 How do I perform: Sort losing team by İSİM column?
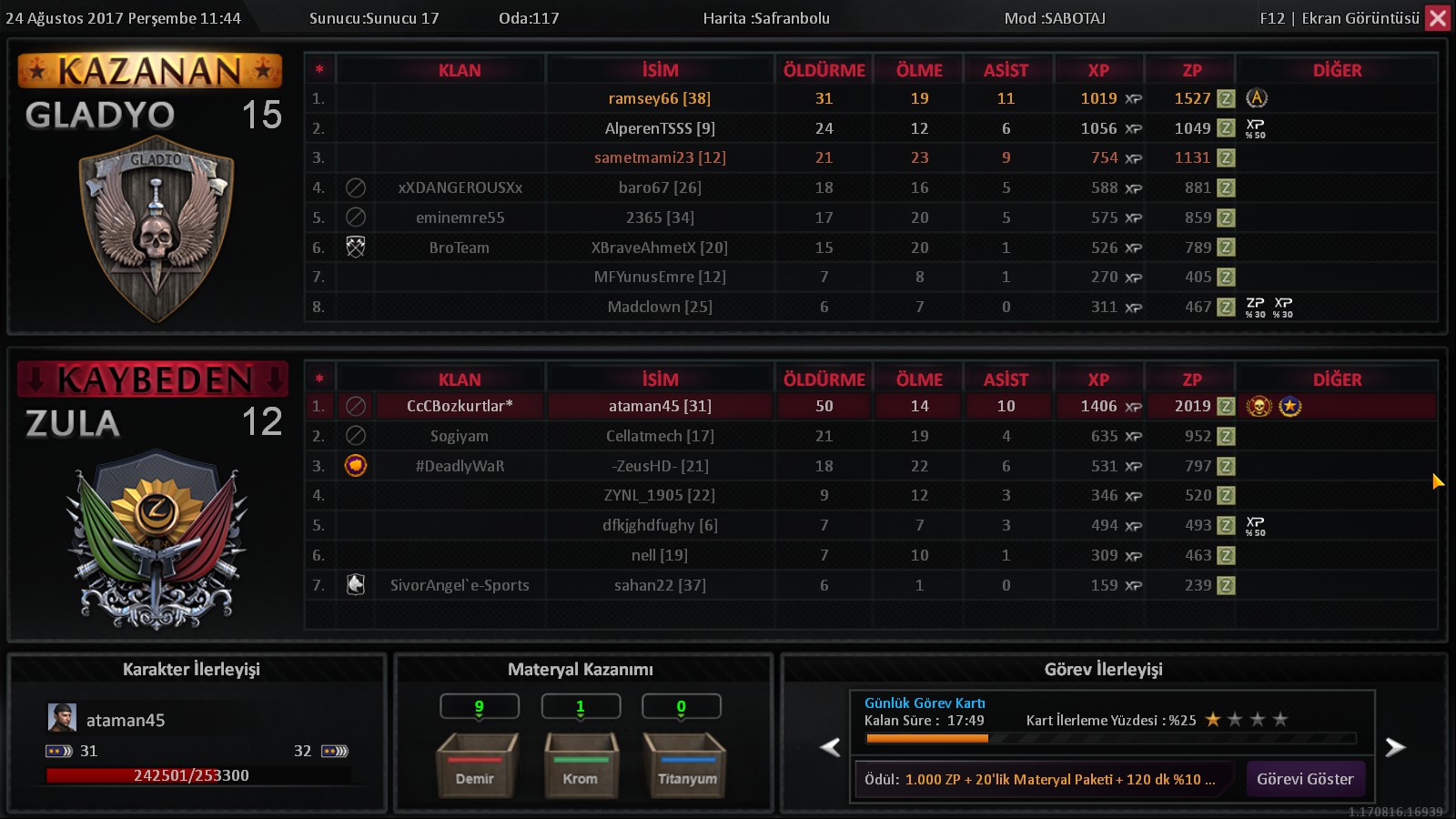(660, 379)
